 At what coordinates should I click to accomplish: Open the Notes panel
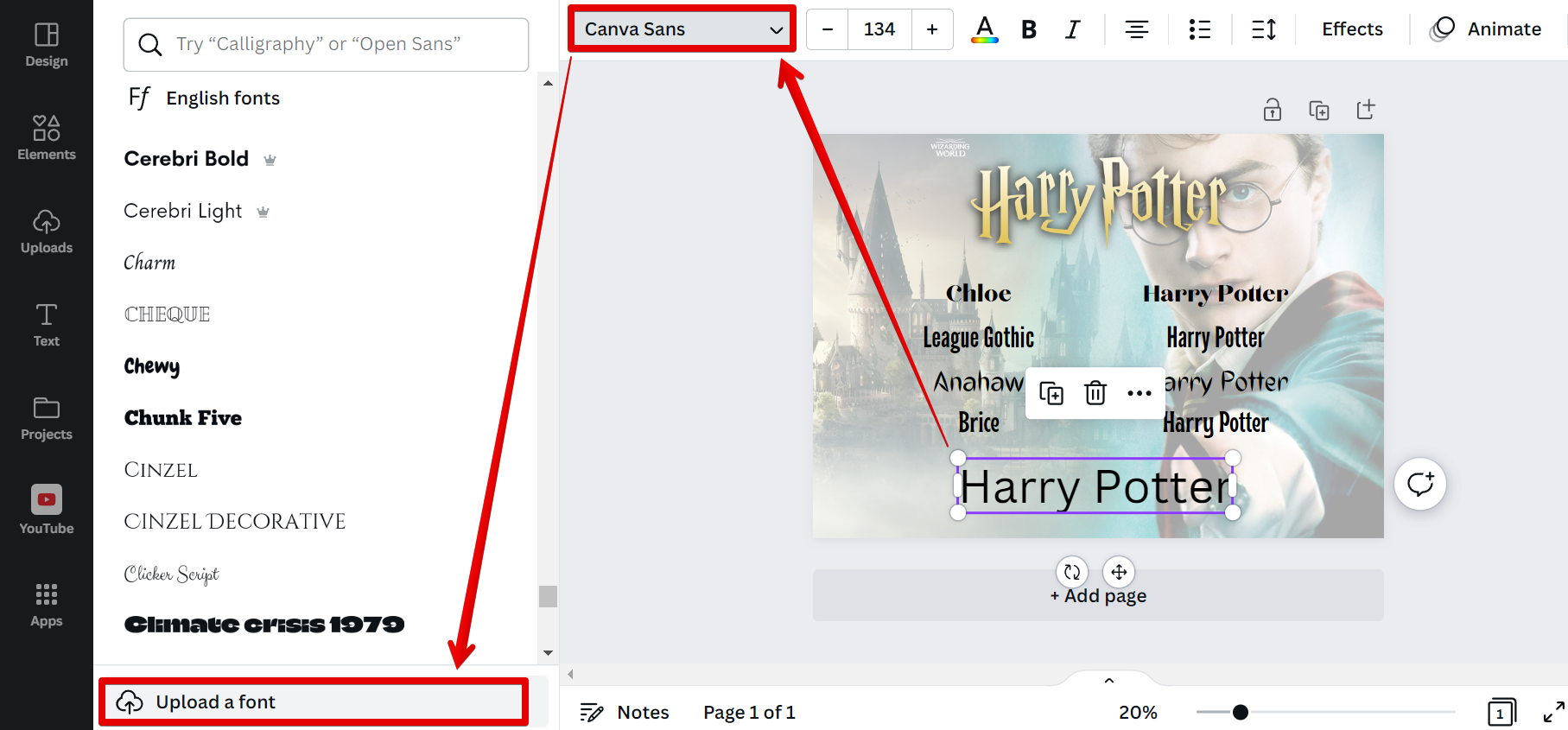625,712
